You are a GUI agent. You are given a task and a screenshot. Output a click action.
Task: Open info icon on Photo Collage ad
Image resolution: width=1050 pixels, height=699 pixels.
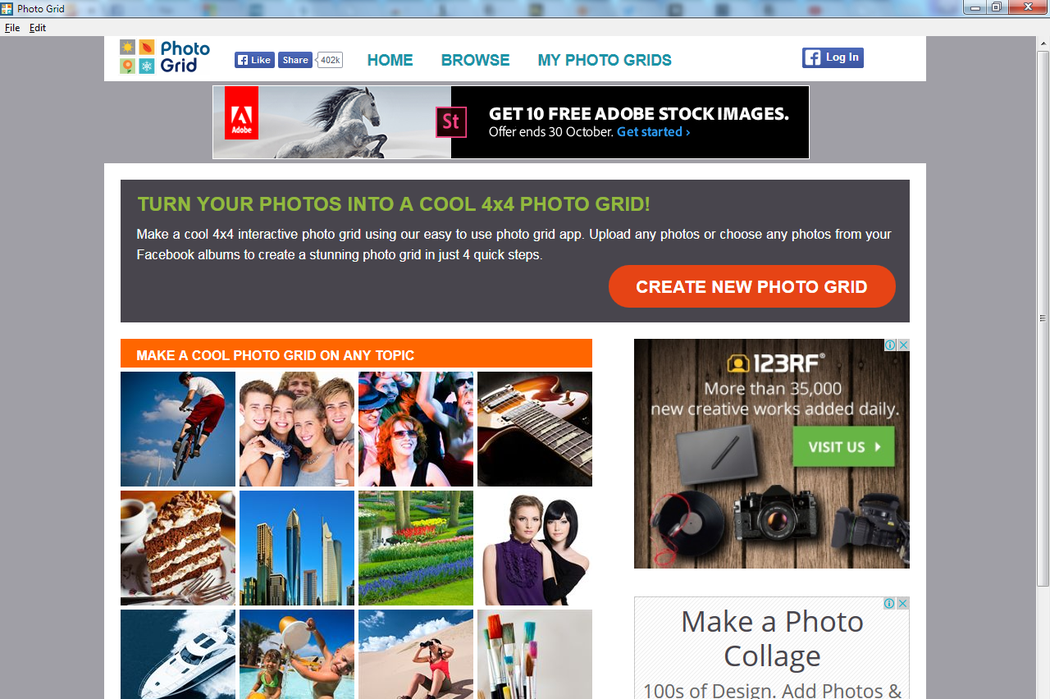tap(889, 604)
